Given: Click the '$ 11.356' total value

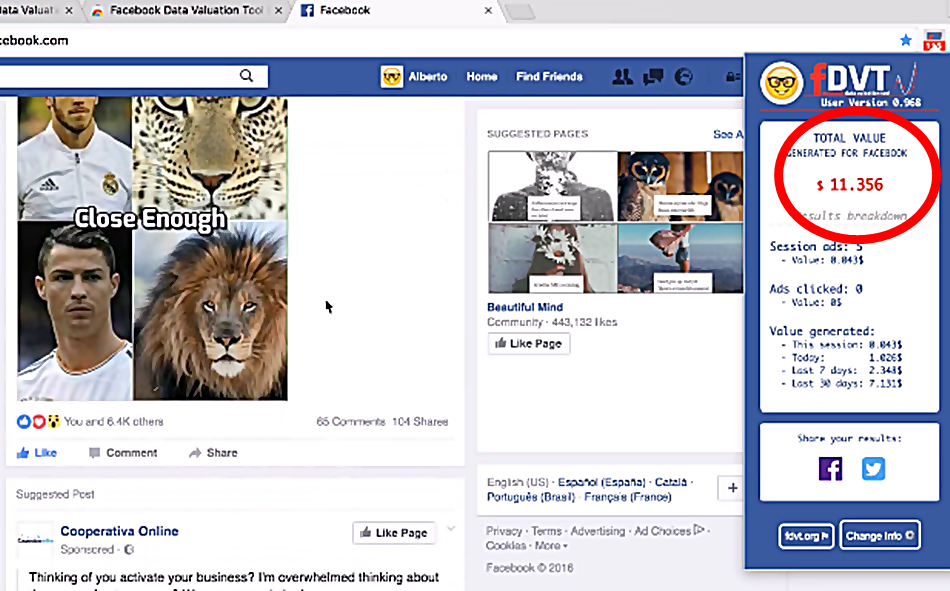Looking at the screenshot, I should point(849,185).
